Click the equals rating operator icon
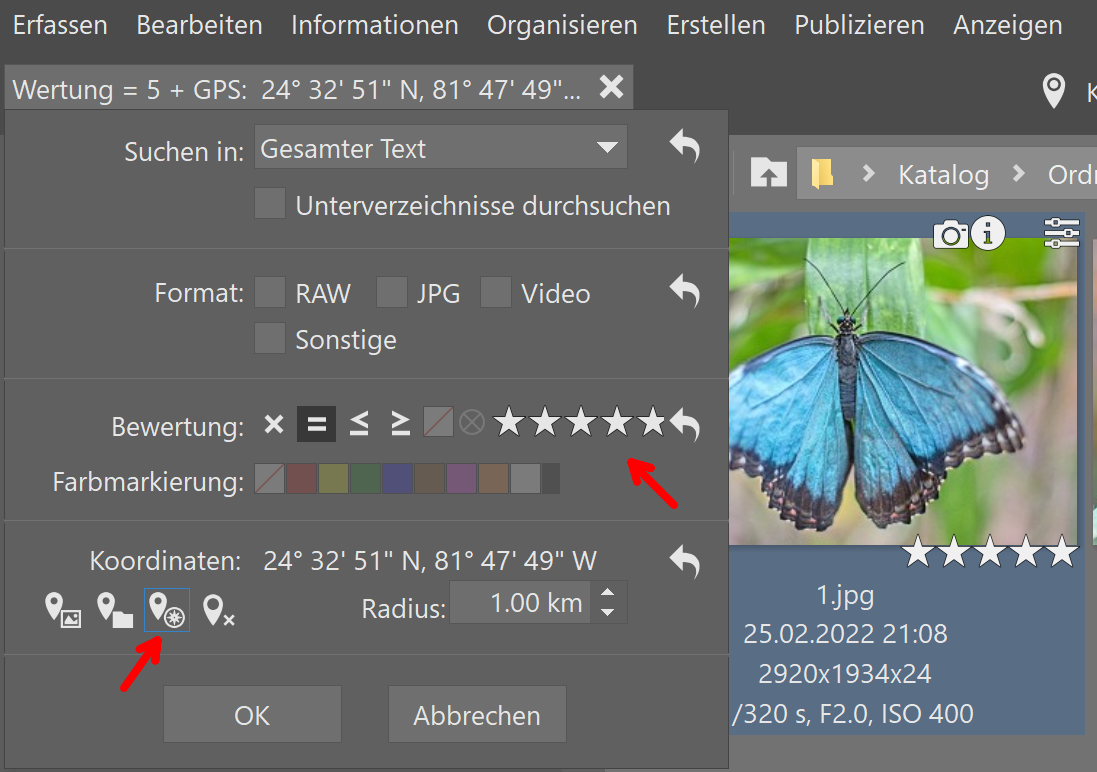This screenshot has width=1097, height=772. click(x=316, y=423)
